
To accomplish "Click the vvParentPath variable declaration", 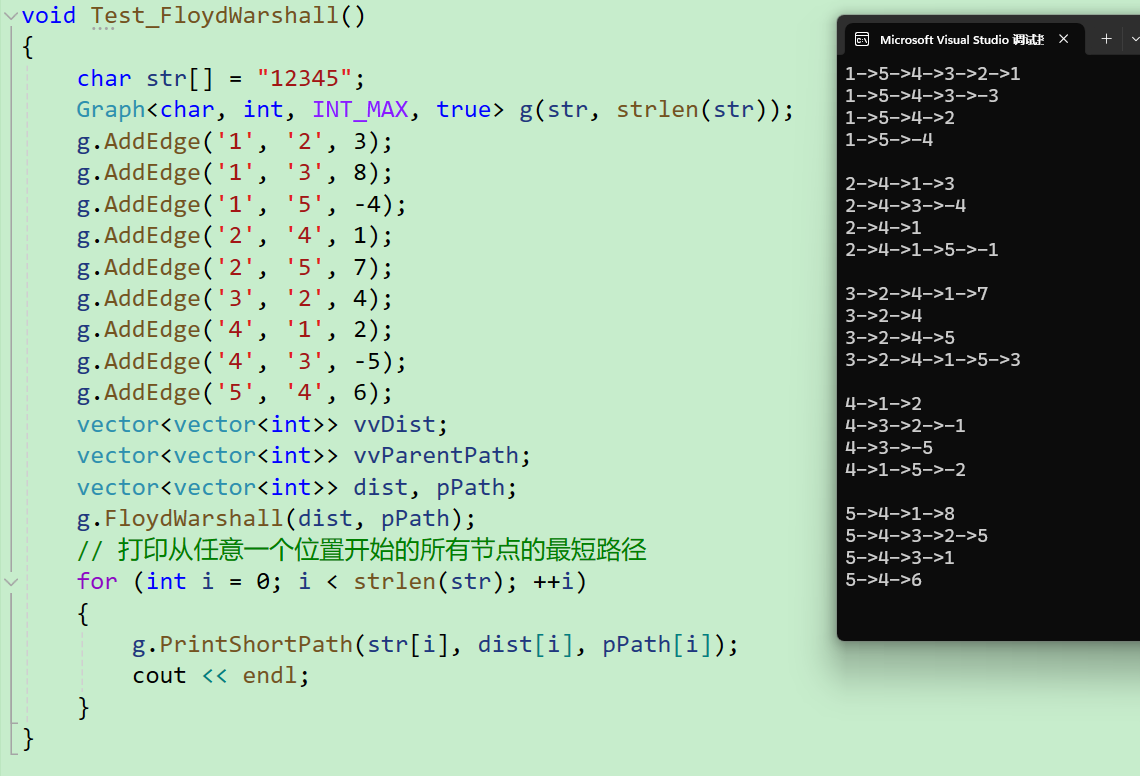I will (304, 455).
